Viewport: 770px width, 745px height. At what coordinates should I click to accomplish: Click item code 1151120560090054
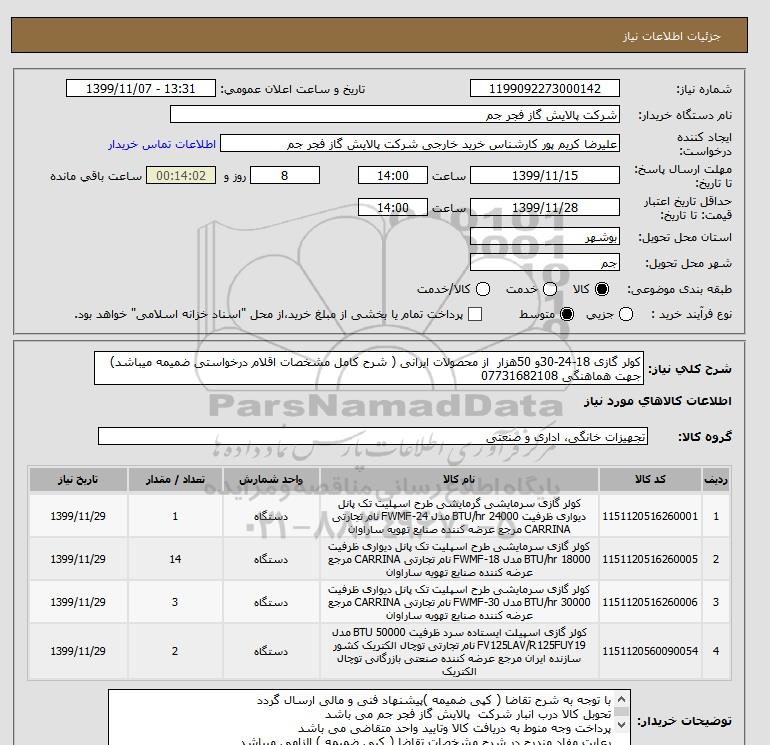[x=650, y=651]
